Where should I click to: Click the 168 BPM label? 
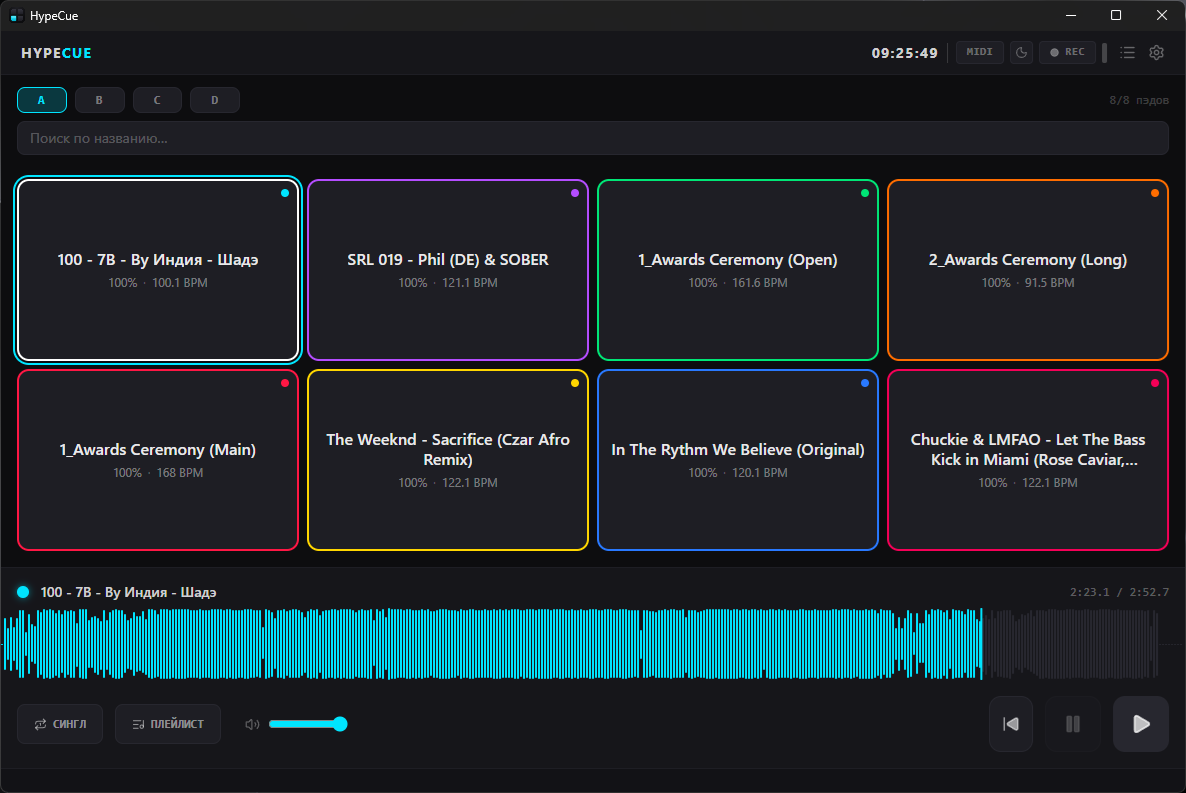coord(180,472)
